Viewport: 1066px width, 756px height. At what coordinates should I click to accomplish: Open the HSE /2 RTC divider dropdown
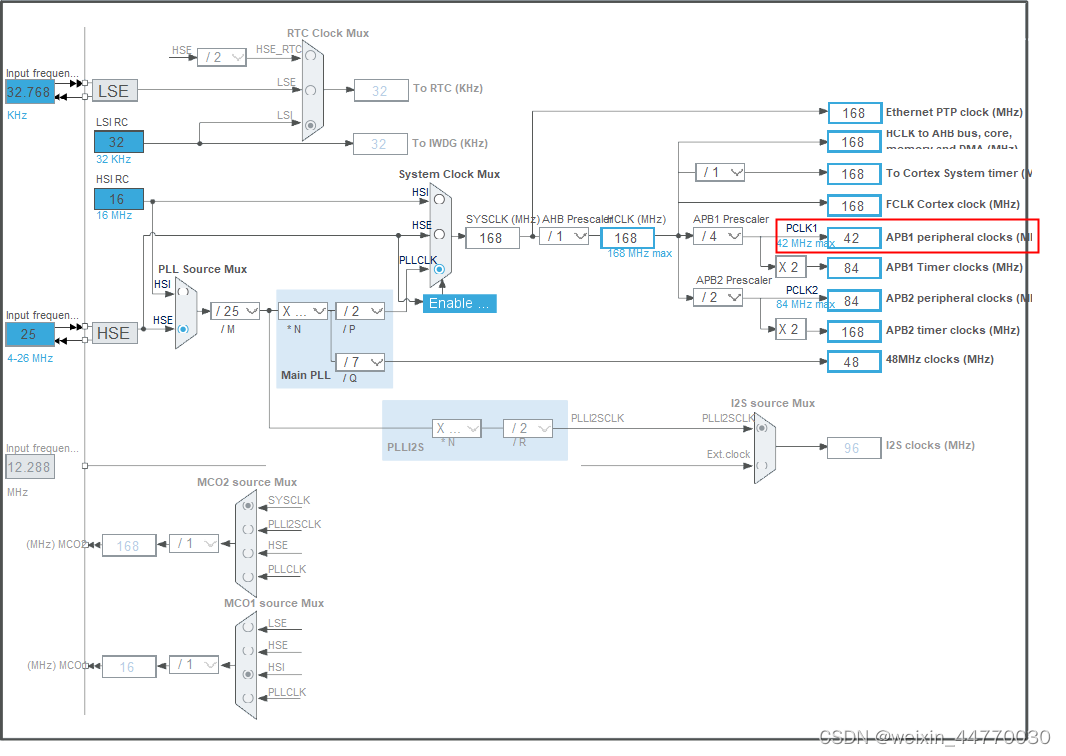222,57
